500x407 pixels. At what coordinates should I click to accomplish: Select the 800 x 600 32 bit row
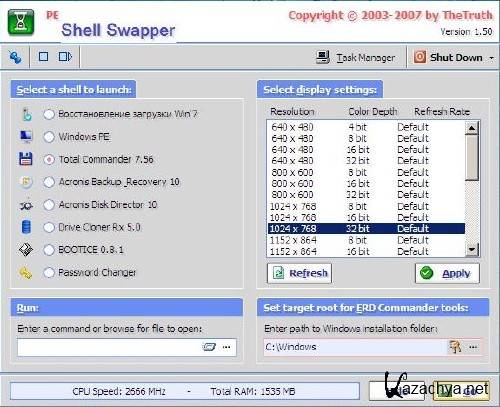point(366,195)
